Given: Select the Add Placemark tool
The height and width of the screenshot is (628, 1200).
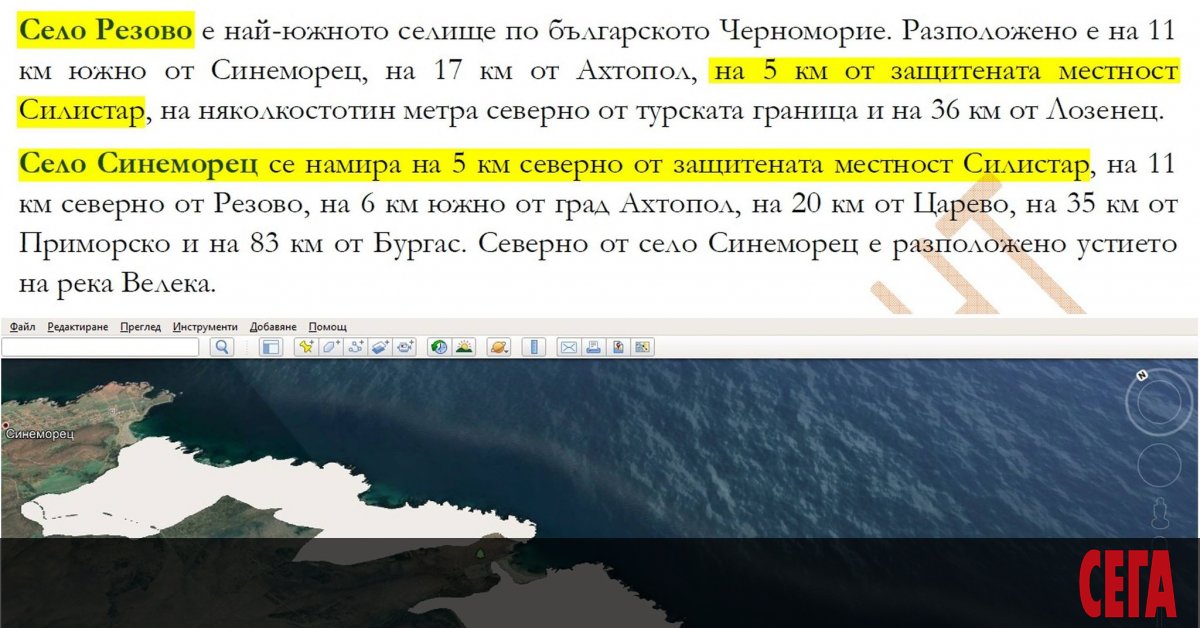Looking at the screenshot, I should [x=305, y=347].
